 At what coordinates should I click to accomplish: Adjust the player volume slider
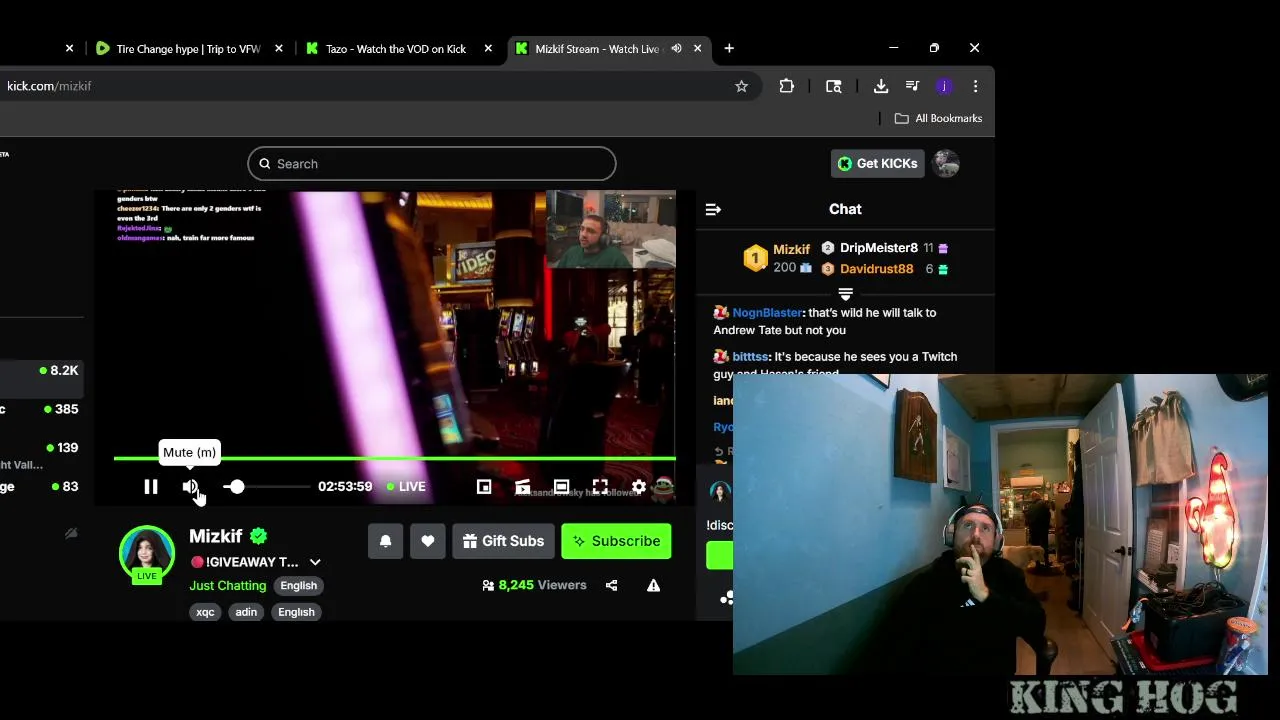click(x=267, y=487)
